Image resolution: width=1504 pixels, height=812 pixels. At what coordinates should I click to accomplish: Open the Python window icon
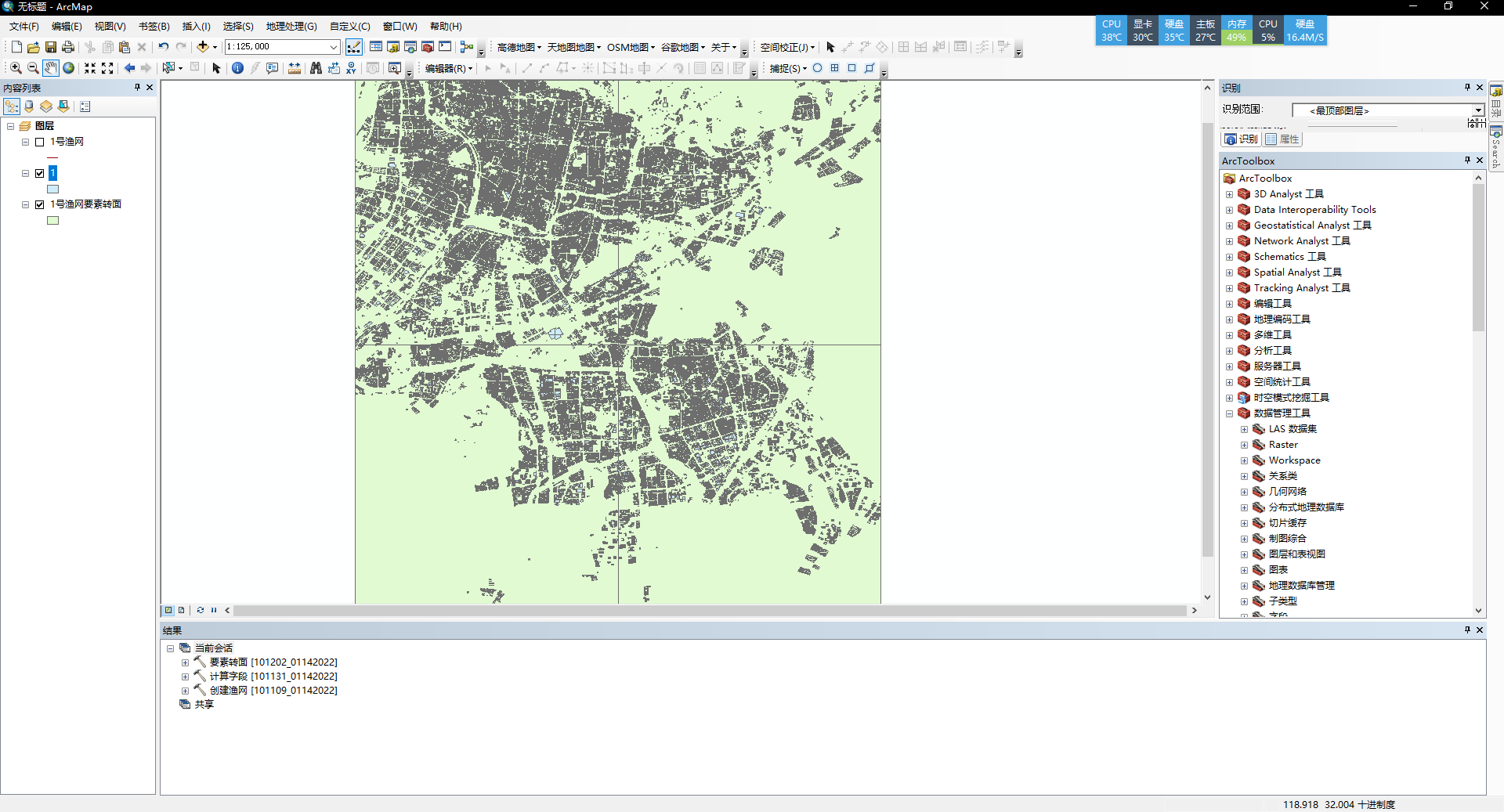(x=445, y=47)
